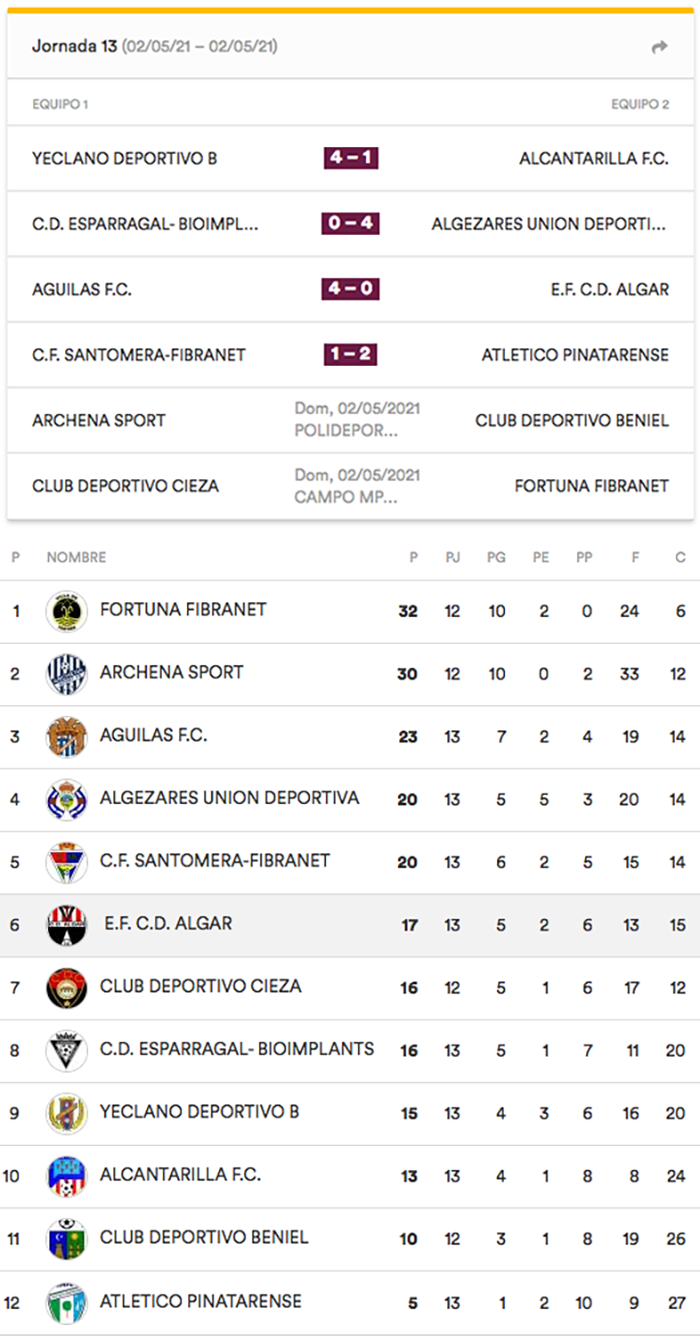
Task: Select the Archena Sport fixture row
Action: 350,420
